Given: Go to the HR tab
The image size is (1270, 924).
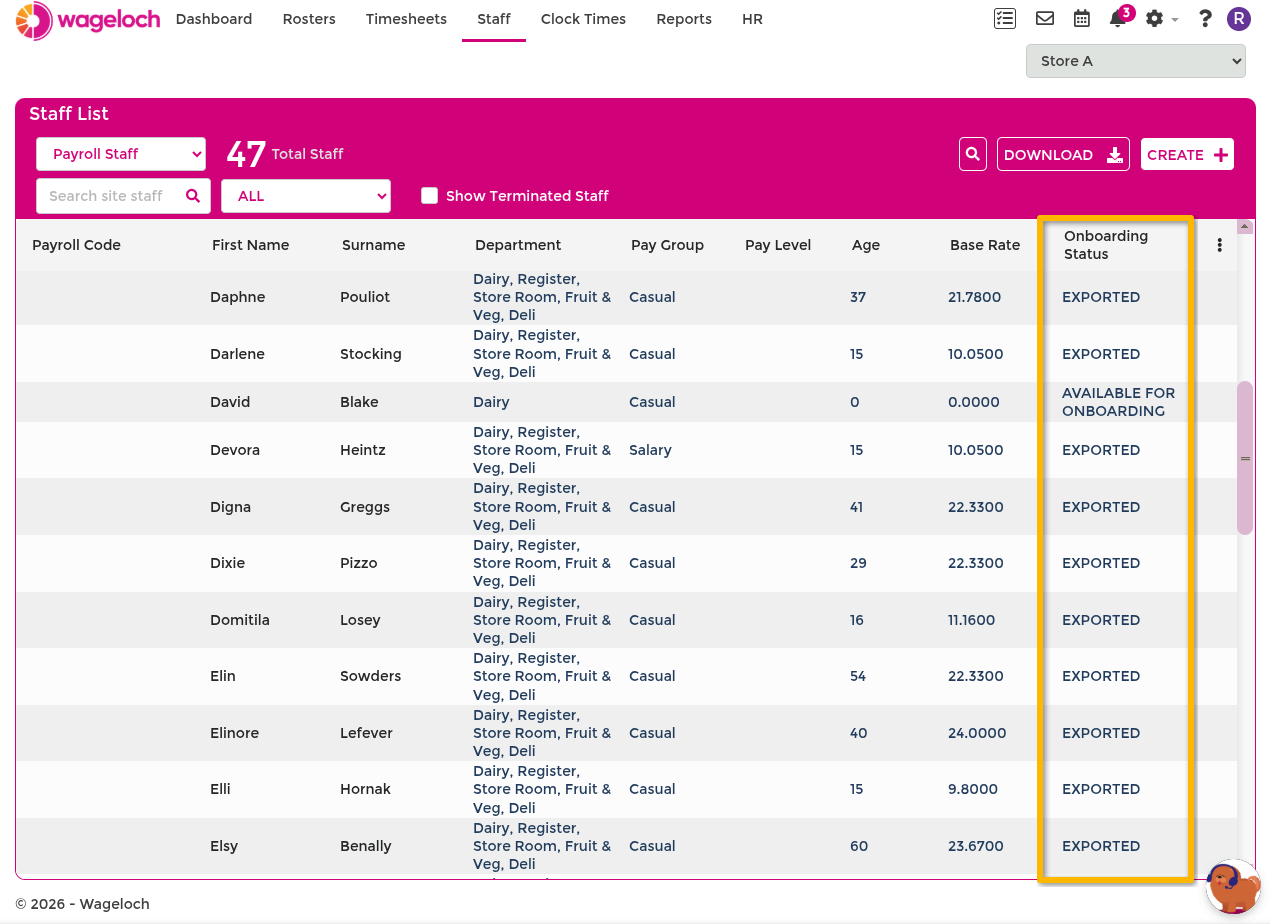Looking at the screenshot, I should coord(753,19).
